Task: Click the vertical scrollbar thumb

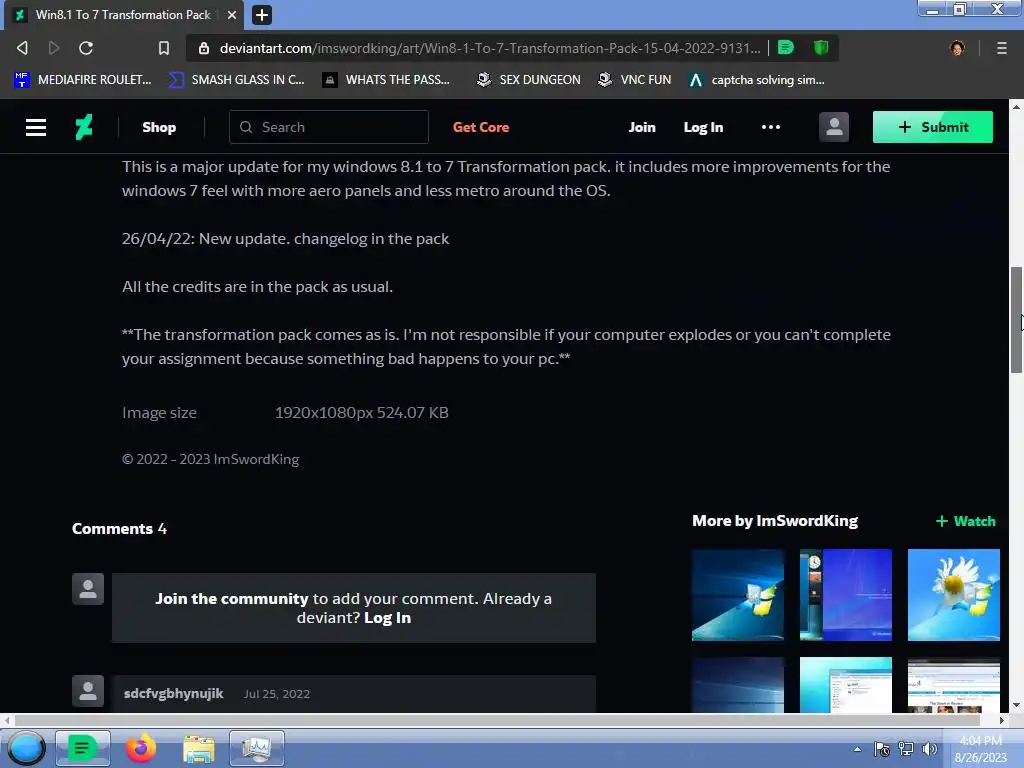Action: pos(1016,320)
